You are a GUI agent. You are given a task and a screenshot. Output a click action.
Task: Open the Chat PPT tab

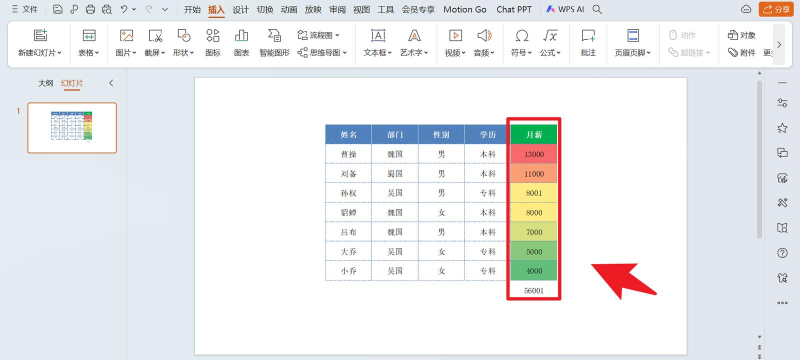pyautogui.click(x=514, y=9)
